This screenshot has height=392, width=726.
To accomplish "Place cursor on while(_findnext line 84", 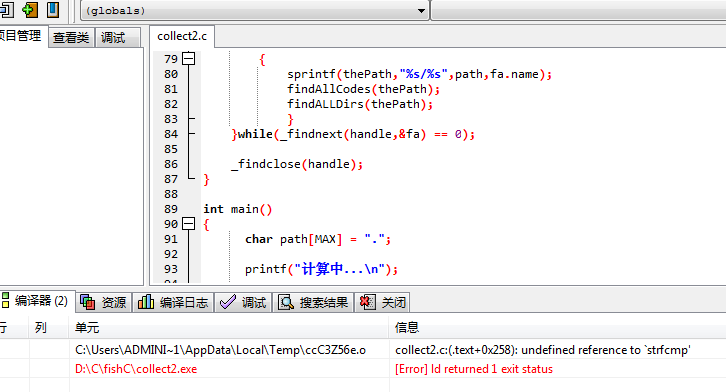I will coord(353,134).
